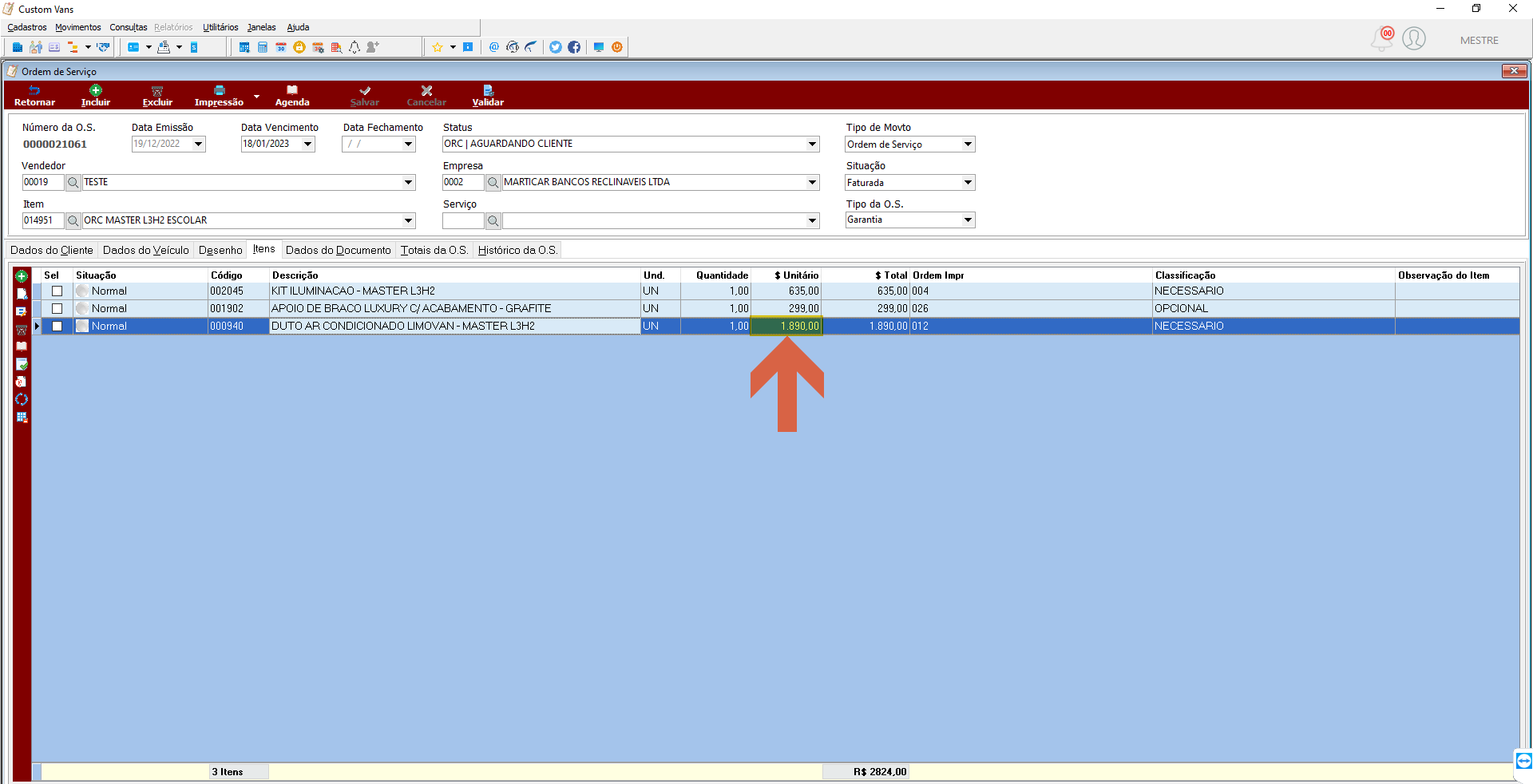The image size is (1533, 784).
Task: Expand the Item dropdown showing ORC MASTER L3H2
Action: pos(408,220)
